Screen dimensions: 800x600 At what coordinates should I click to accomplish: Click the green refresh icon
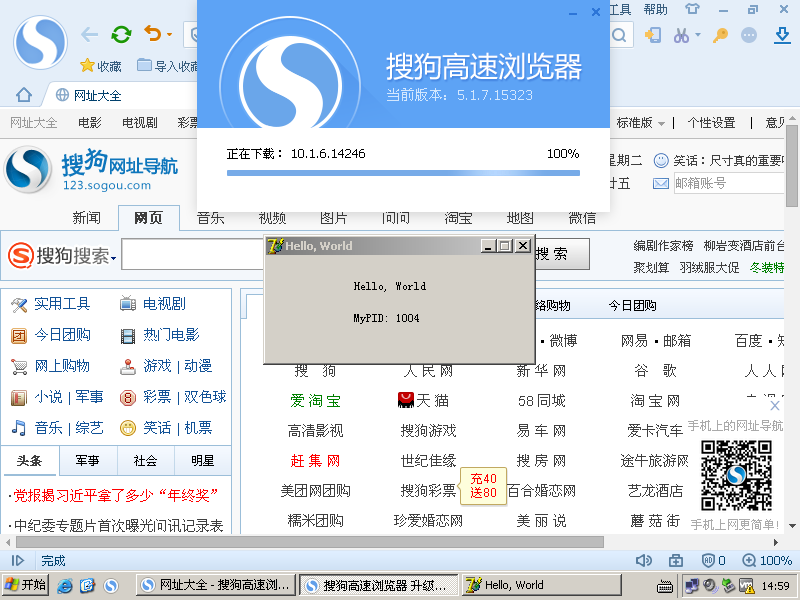pyautogui.click(x=121, y=35)
